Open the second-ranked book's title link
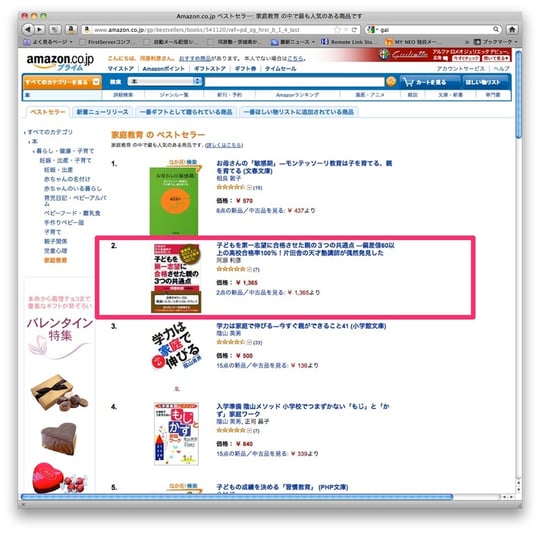This screenshot has width=540, height=533. [x=305, y=249]
